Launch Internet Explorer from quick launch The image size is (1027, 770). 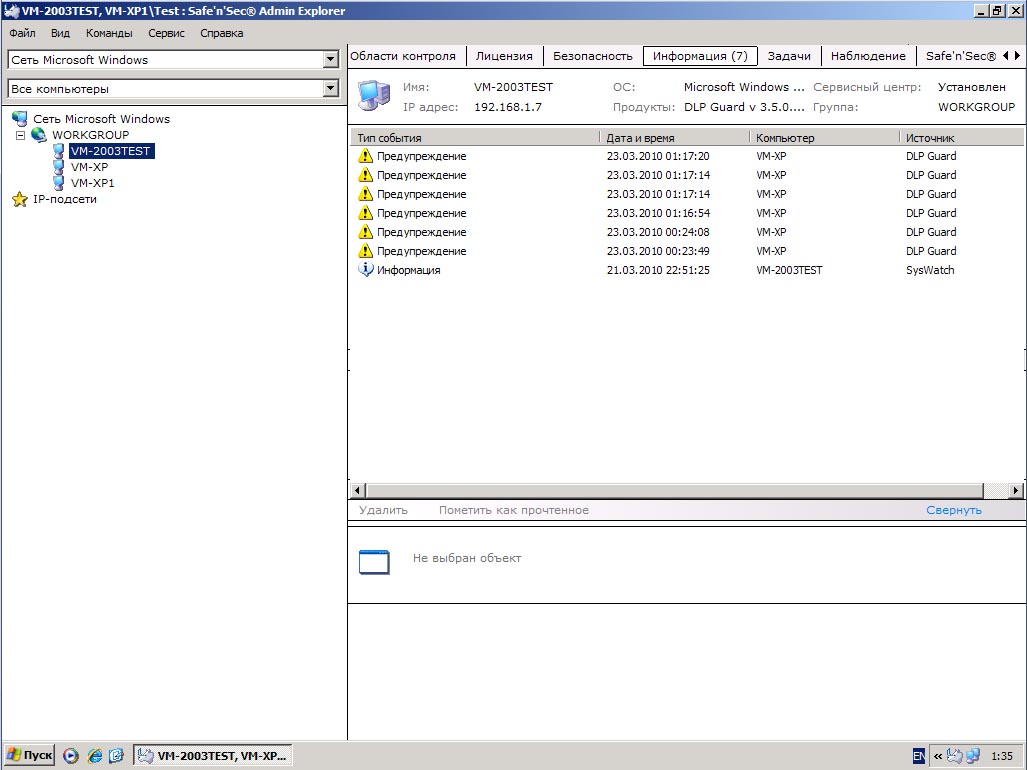coord(94,756)
